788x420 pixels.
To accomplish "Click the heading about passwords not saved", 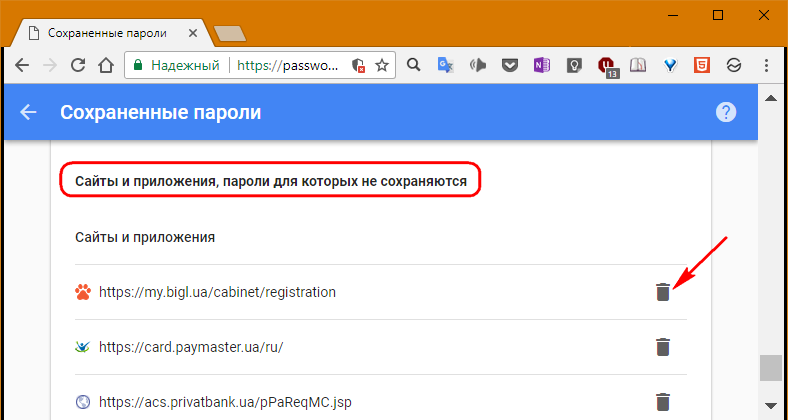I will pos(271,181).
